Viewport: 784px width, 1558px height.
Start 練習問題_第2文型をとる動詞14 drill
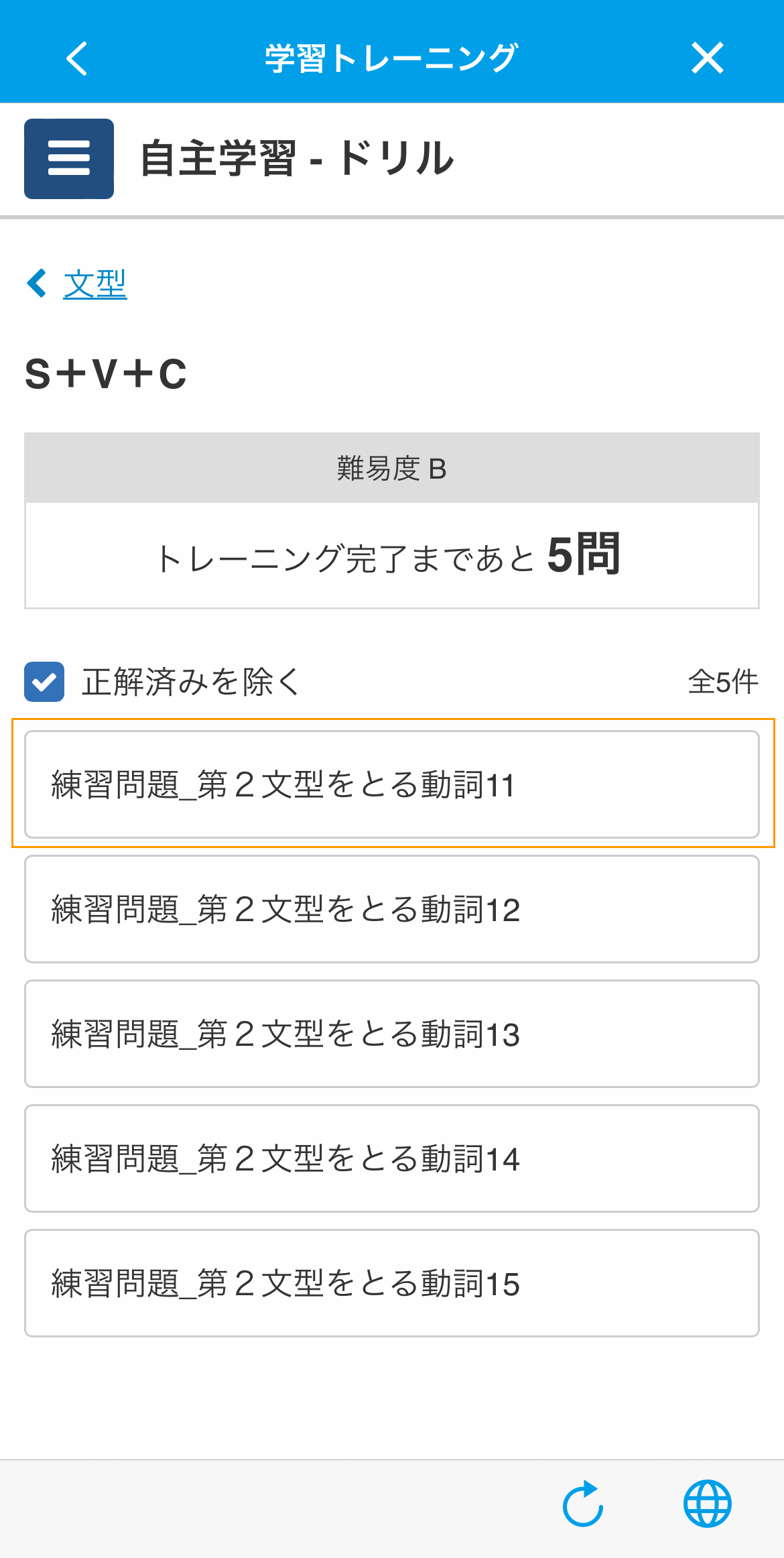point(392,1158)
